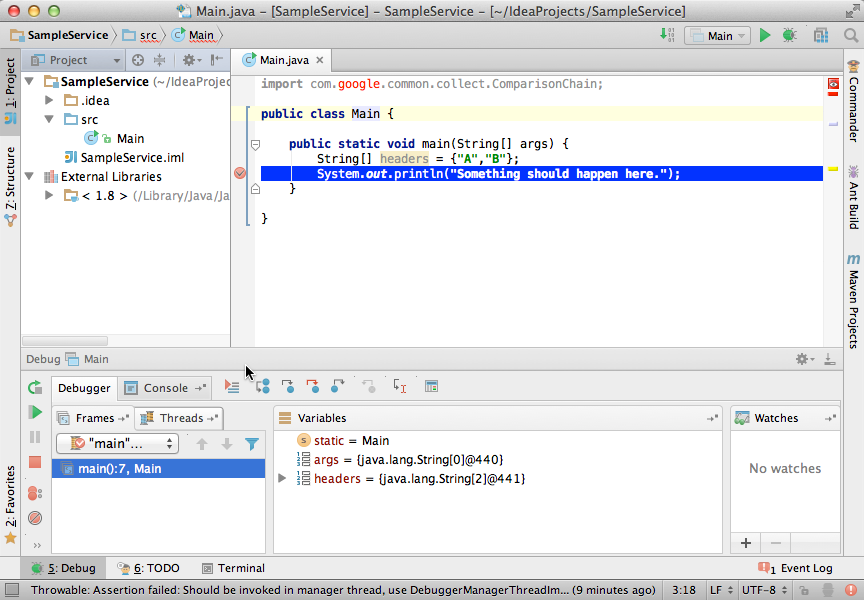The width and height of the screenshot is (864, 600).
Task: Stop the debug session
Action: (35, 462)
